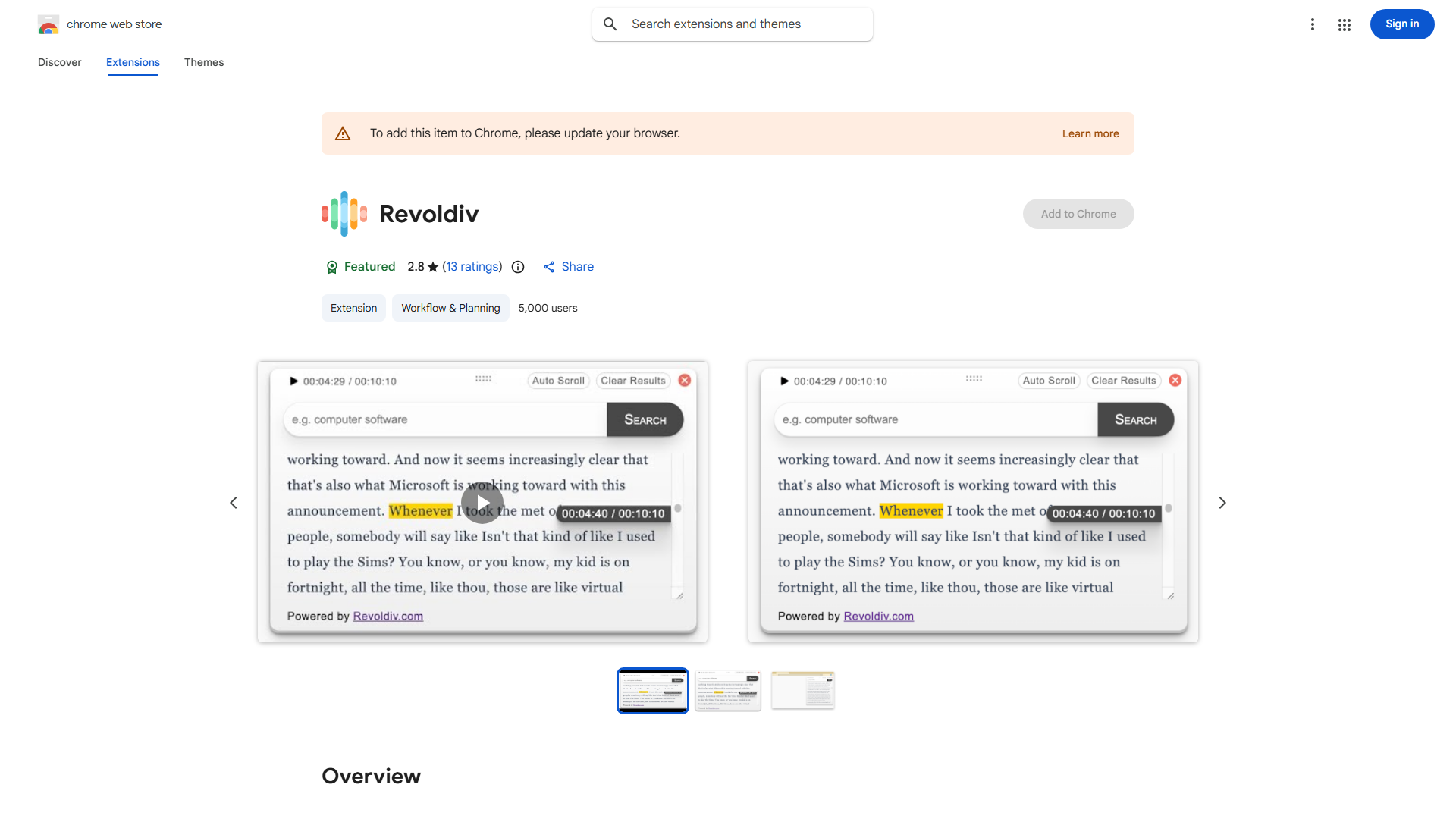Play the demo video in the first screenshot
This screenshot has width=1456, height=819.
(482, 502)
